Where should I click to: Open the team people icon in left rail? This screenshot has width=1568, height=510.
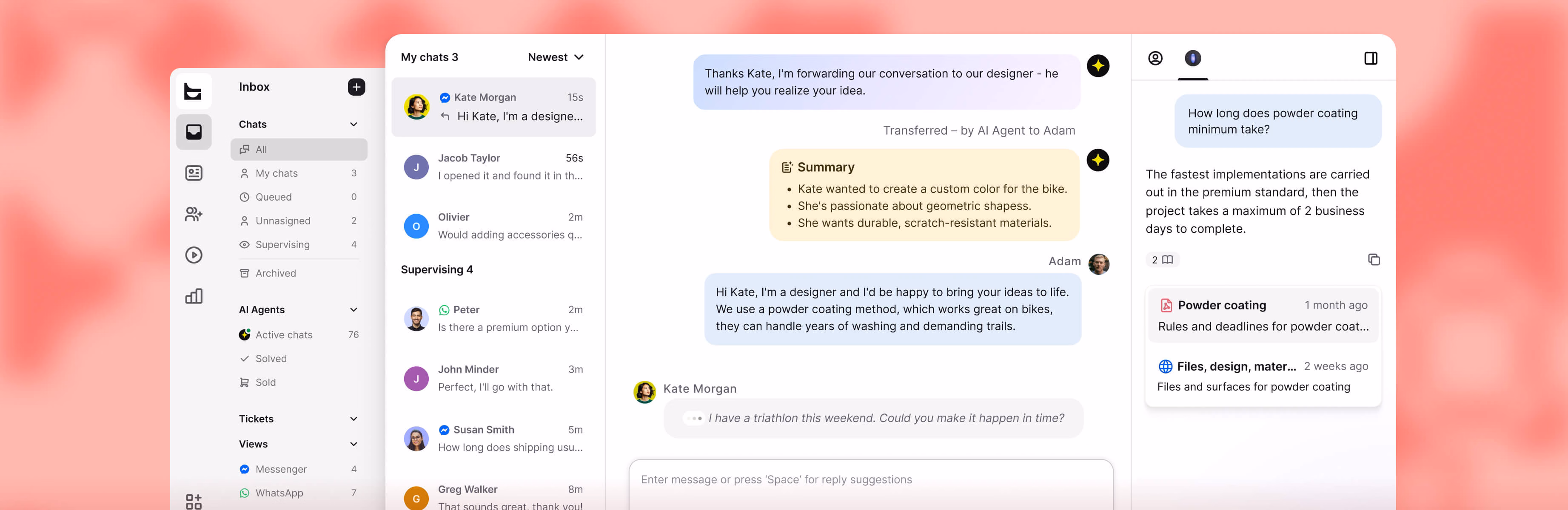pos(194,214)
